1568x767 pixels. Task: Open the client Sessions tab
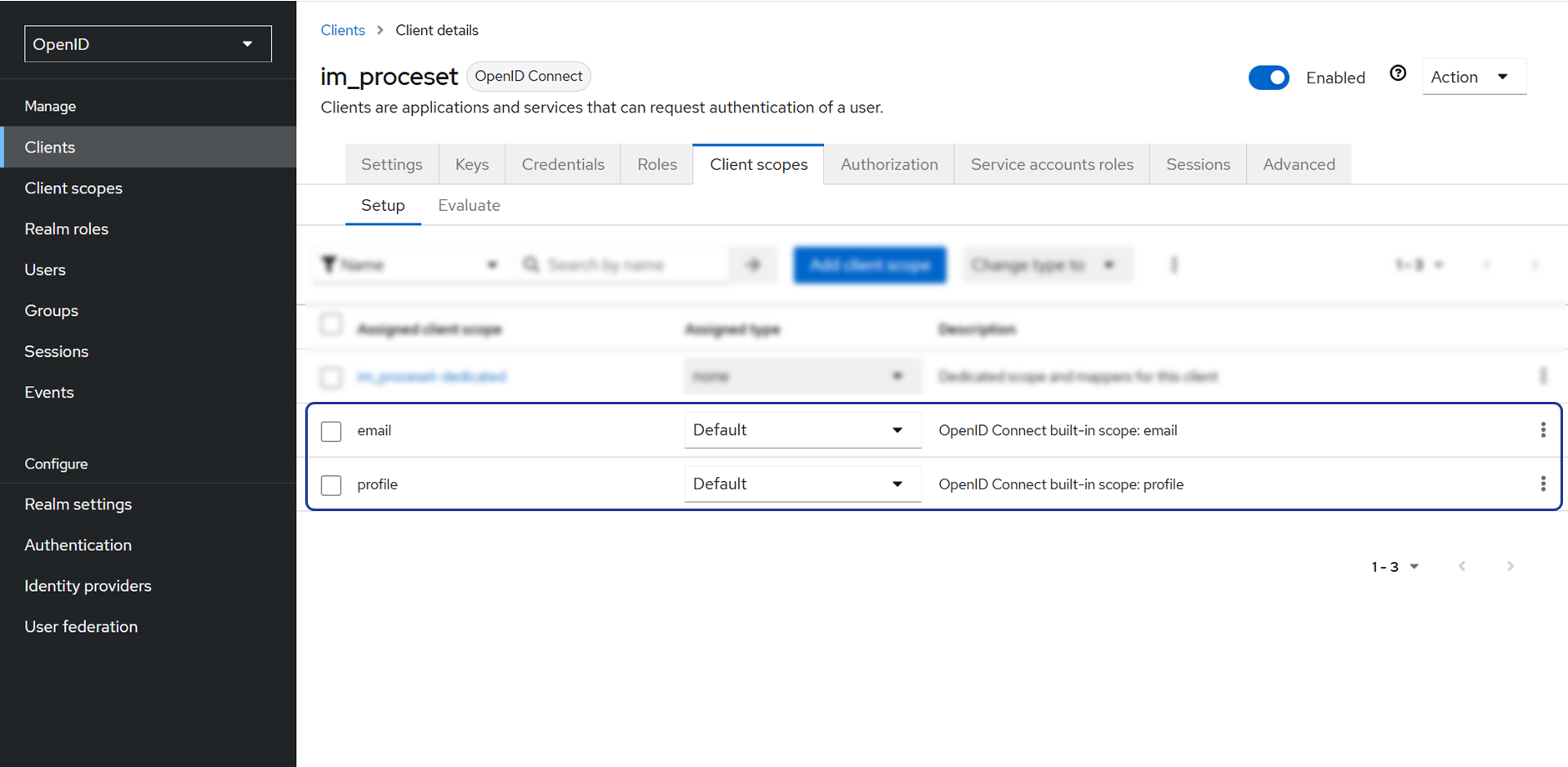click(x=1198, y=164)
